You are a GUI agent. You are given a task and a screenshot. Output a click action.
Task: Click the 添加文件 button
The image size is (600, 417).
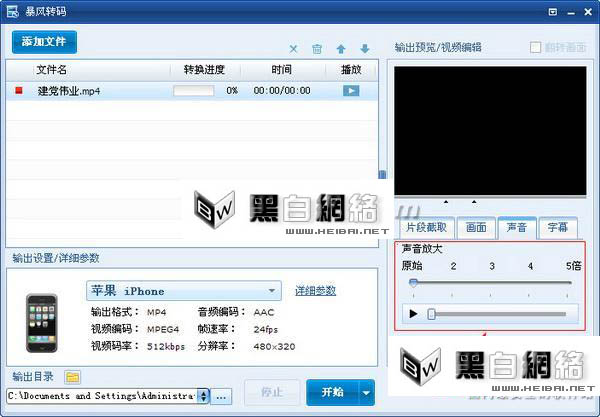coord(44,42)
